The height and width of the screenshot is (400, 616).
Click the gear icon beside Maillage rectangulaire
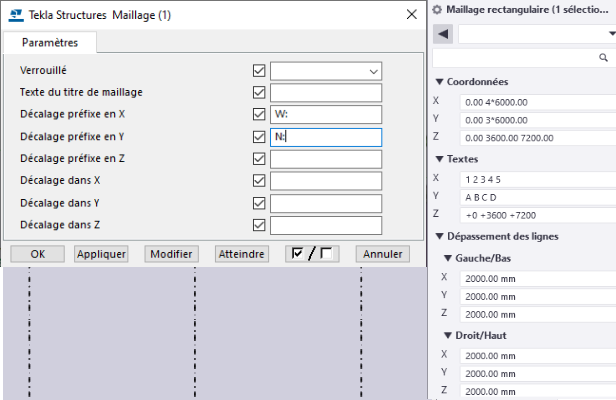(x=437, y=9)
